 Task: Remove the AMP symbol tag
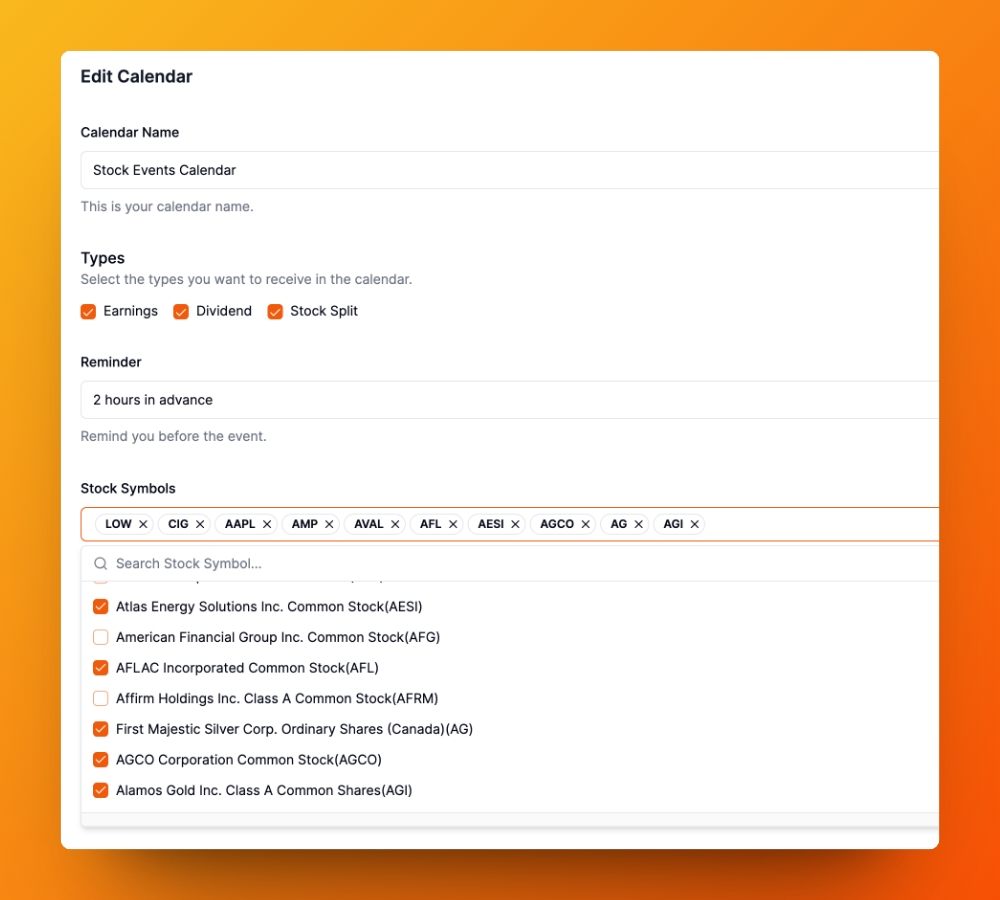329,524
